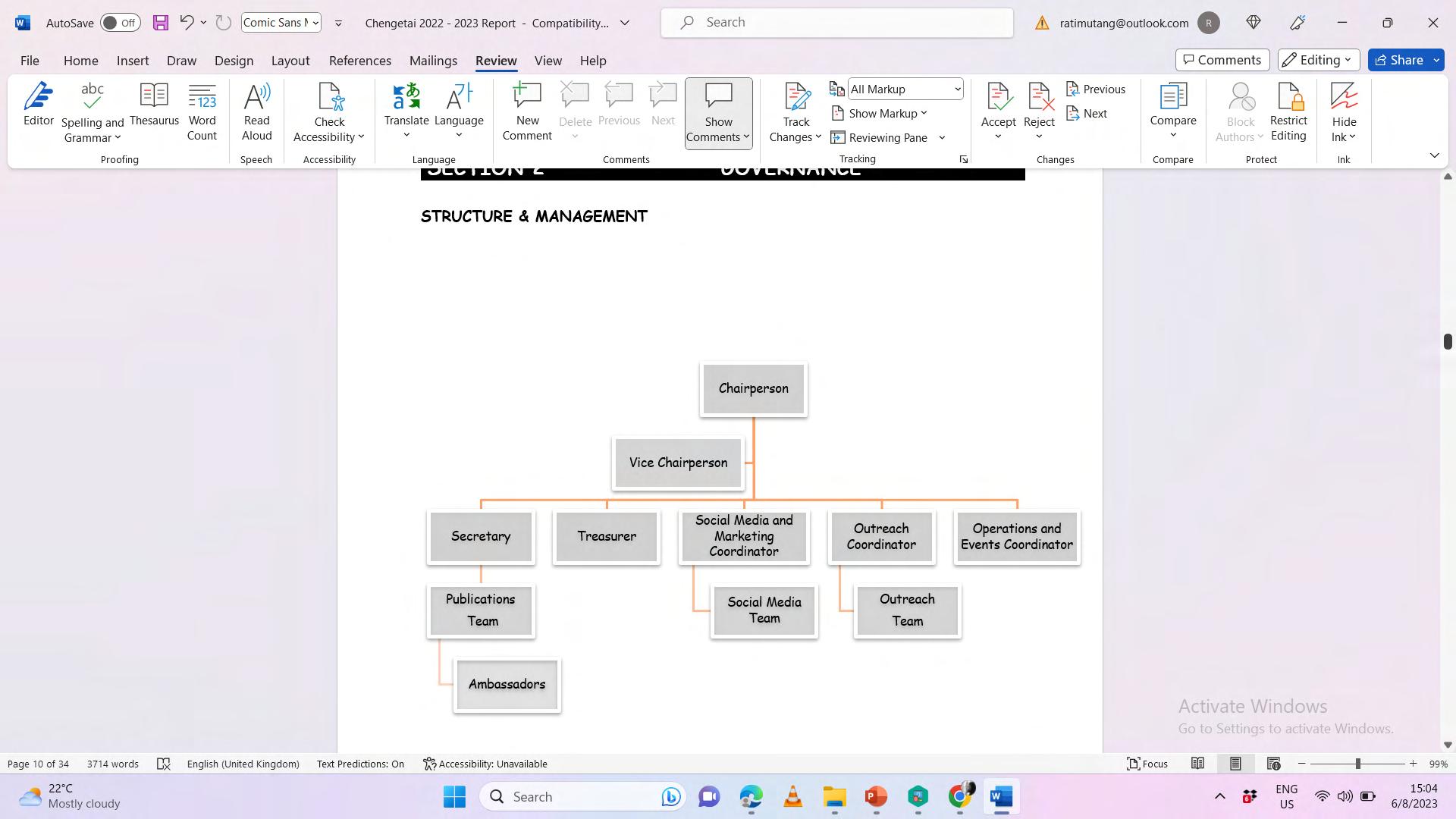Open the File menu
This screenshot has height=819, width=1456.
(x=30, y=61)
